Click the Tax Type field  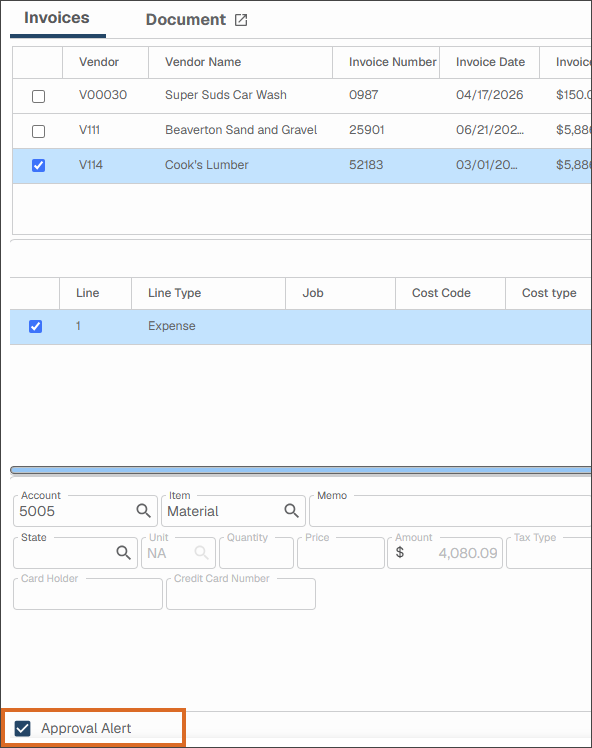point(549,553)
